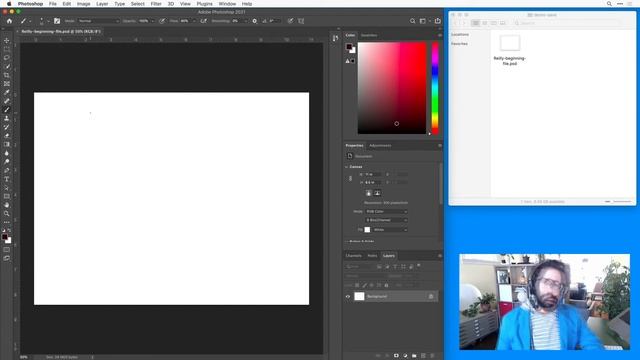Viewport: 640px width, 360px height.
Task: Open the Image menu
Action: click(83, 4)
